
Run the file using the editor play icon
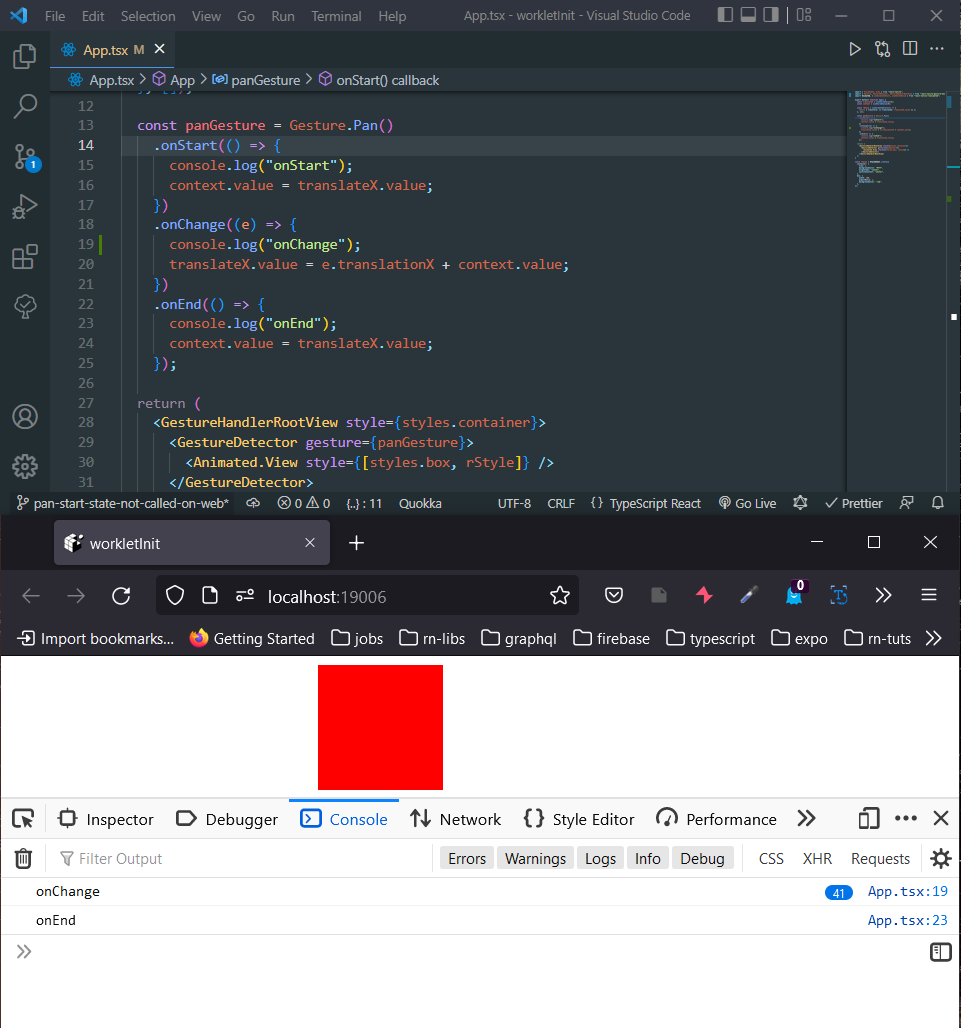pos(854,48)
